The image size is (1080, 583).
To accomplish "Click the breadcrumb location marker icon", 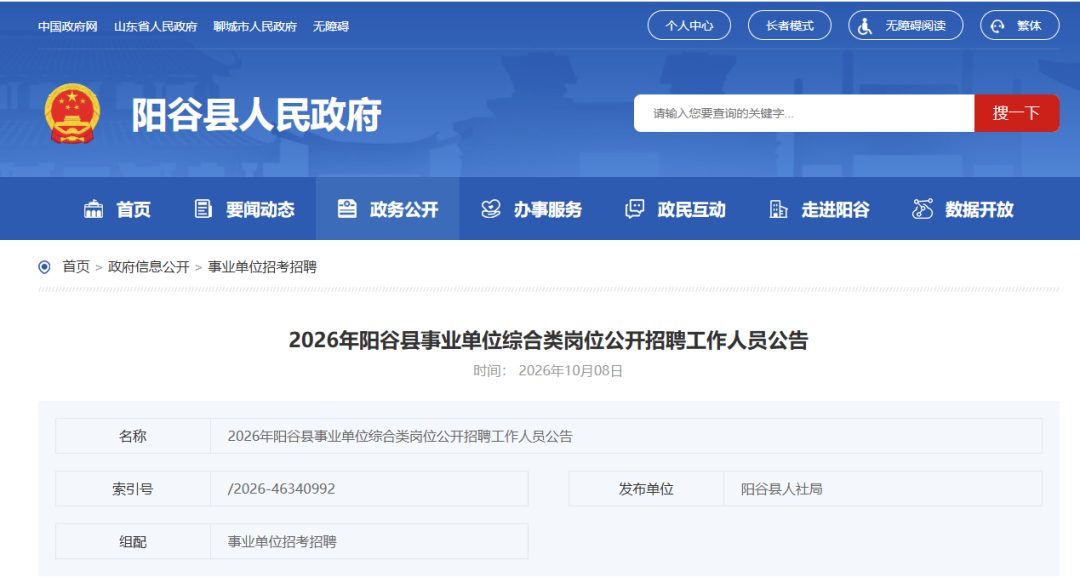I will [44, 267].
